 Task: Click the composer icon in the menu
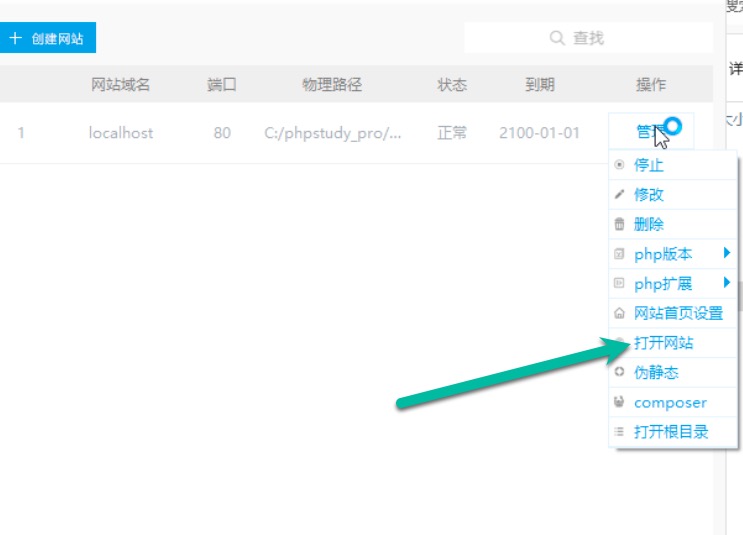(619, 402)
